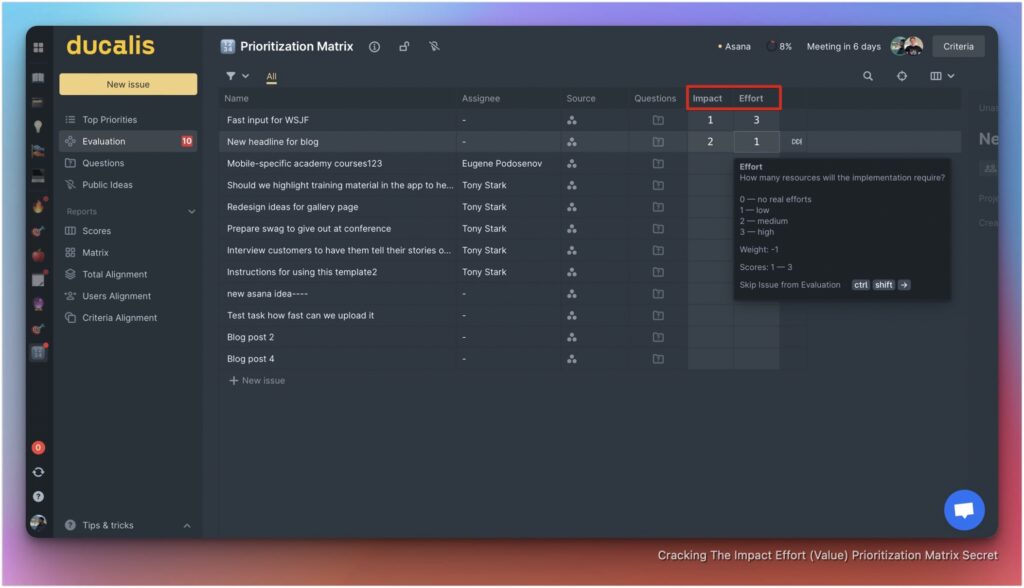Click the info icon beside Prioritization Matrix title
The height and width of the screenshot is (588, 1024).
pos(374,46)
